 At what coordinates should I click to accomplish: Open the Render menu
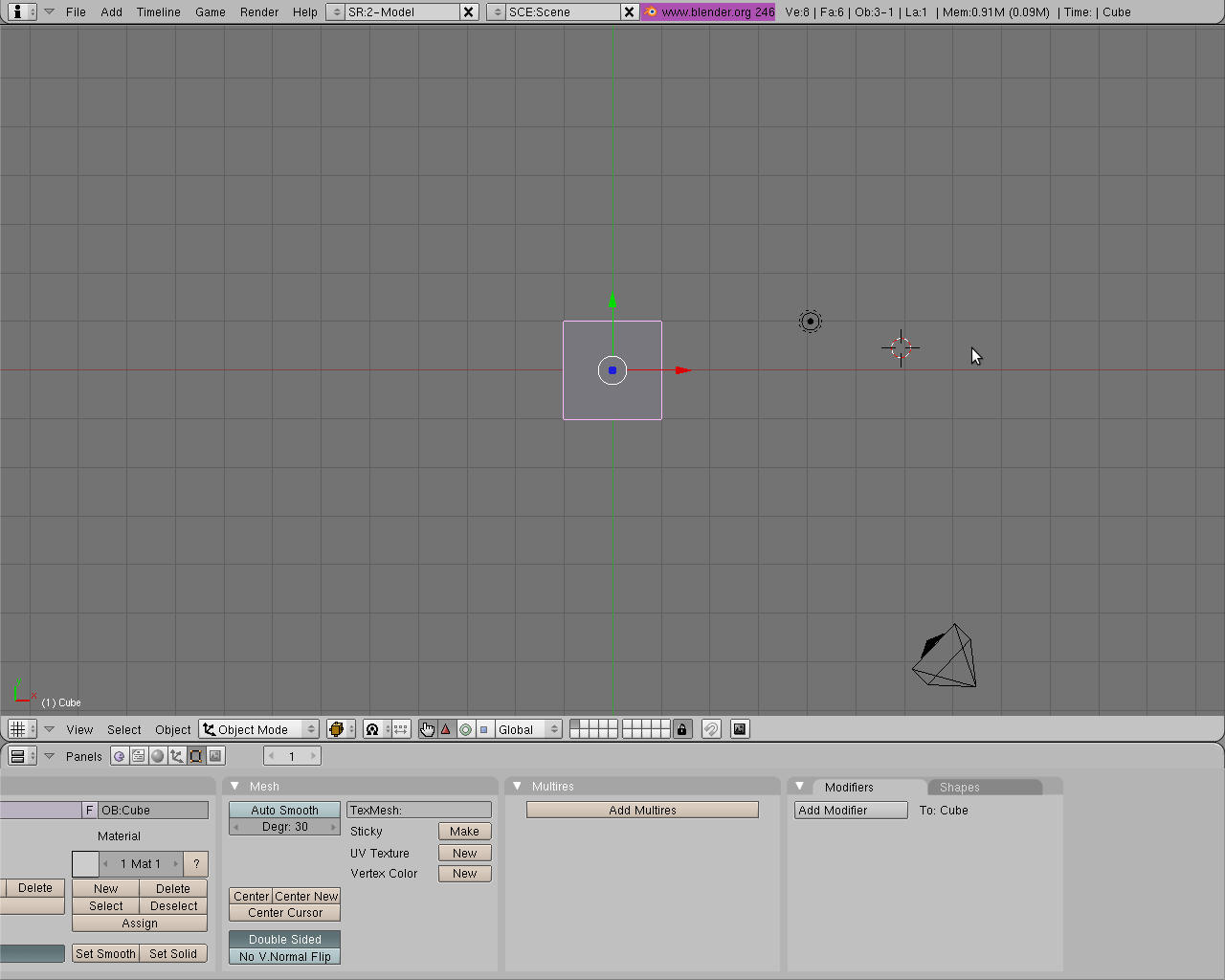click(259, 11)
